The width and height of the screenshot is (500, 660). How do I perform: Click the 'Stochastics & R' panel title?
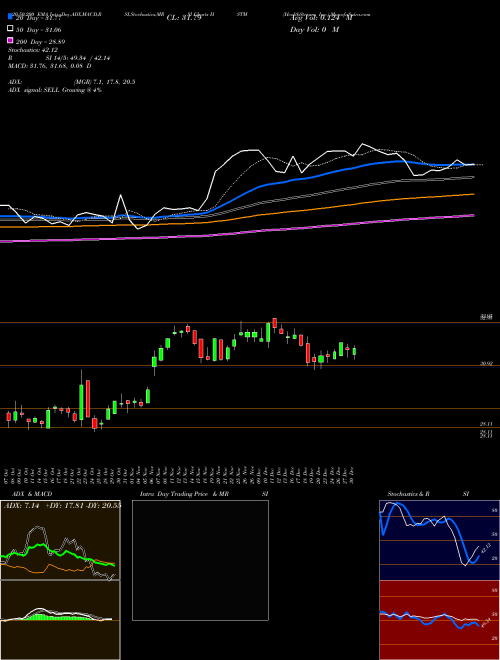pos(409,494)
